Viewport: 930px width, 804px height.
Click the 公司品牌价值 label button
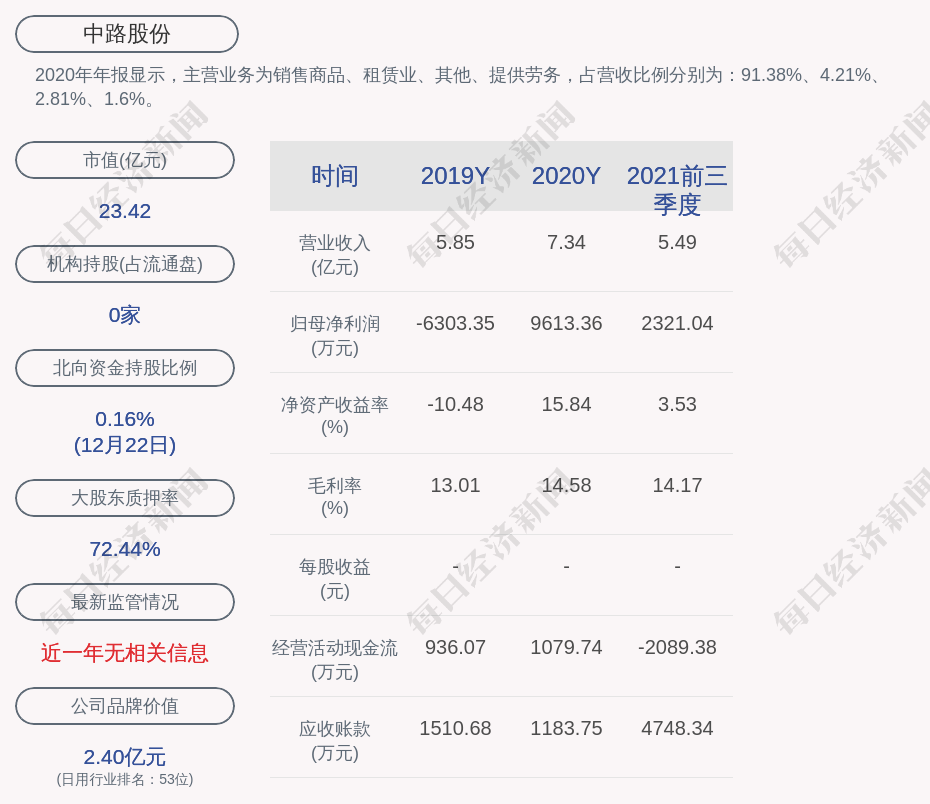(x=125, y=706)
